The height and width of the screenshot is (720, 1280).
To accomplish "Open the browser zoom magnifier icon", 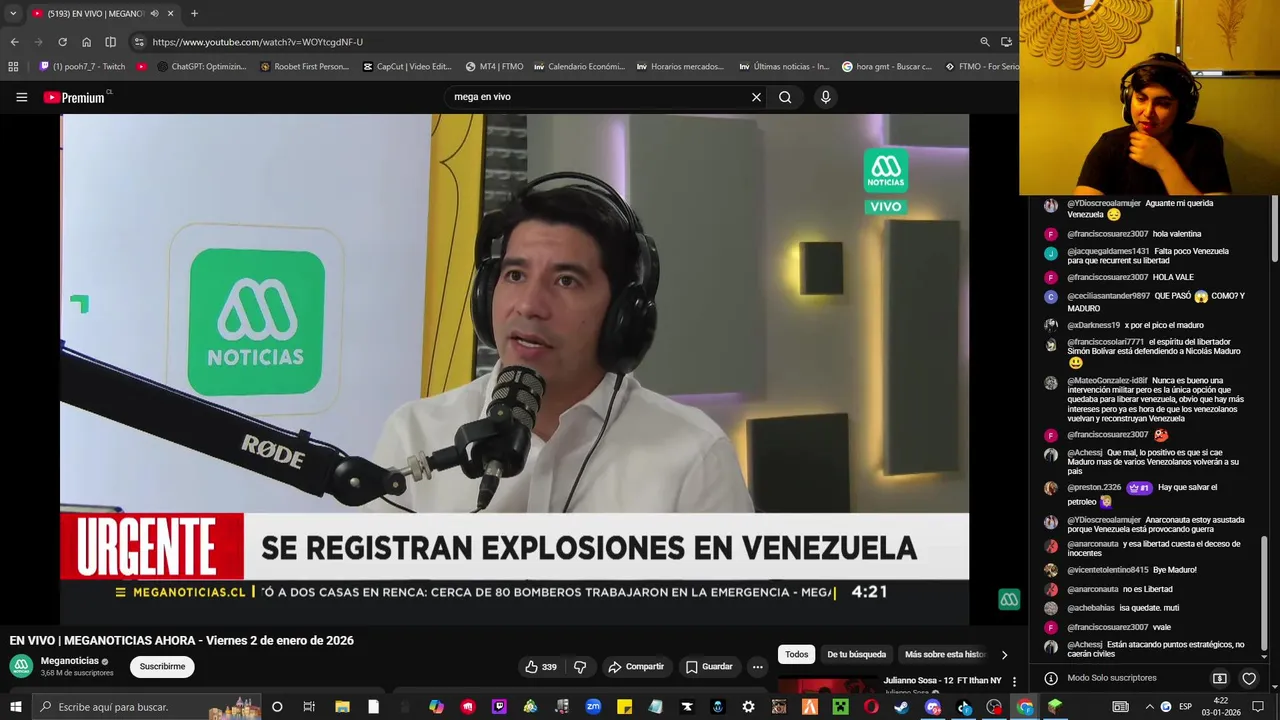I will [x=985, y=42].
